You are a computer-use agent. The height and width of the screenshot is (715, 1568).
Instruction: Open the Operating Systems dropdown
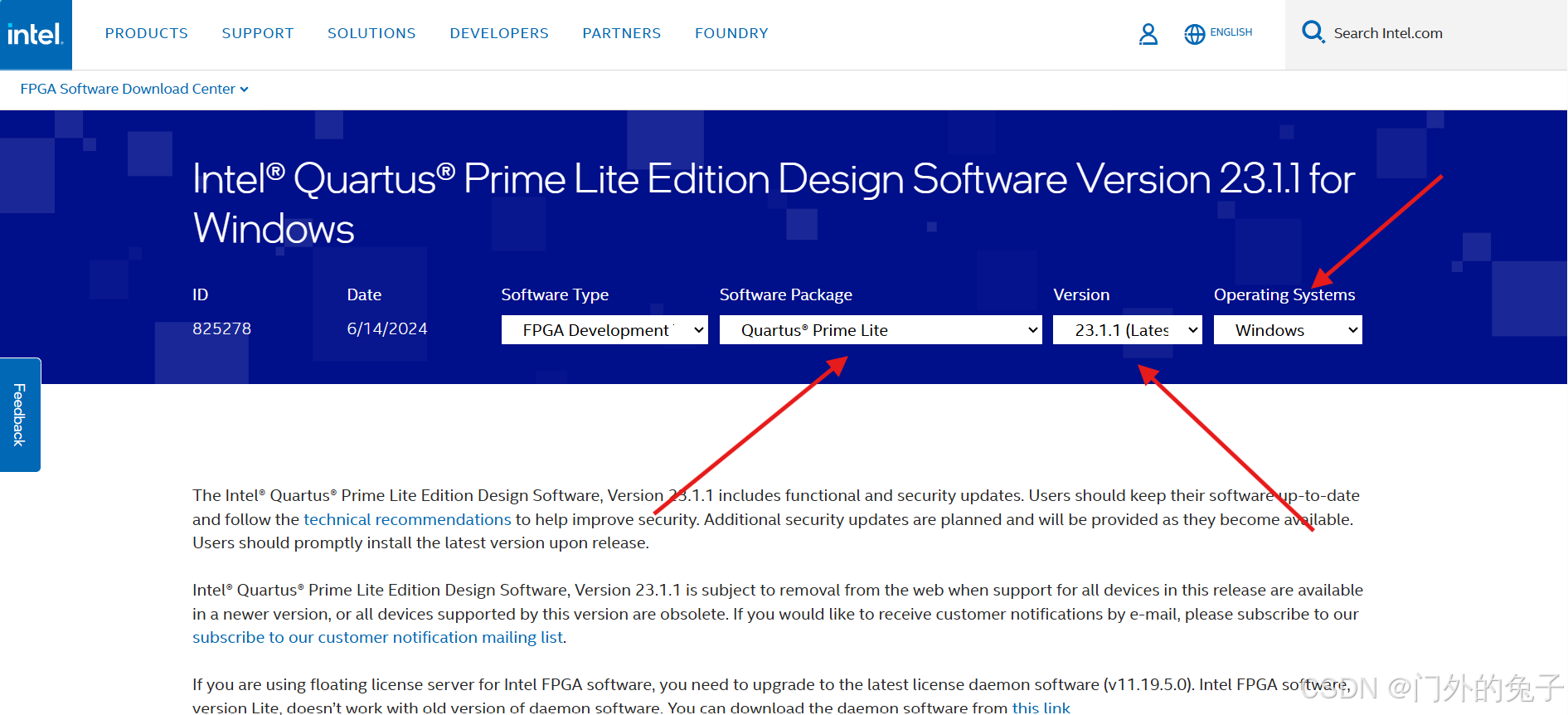coord(1288,330)
